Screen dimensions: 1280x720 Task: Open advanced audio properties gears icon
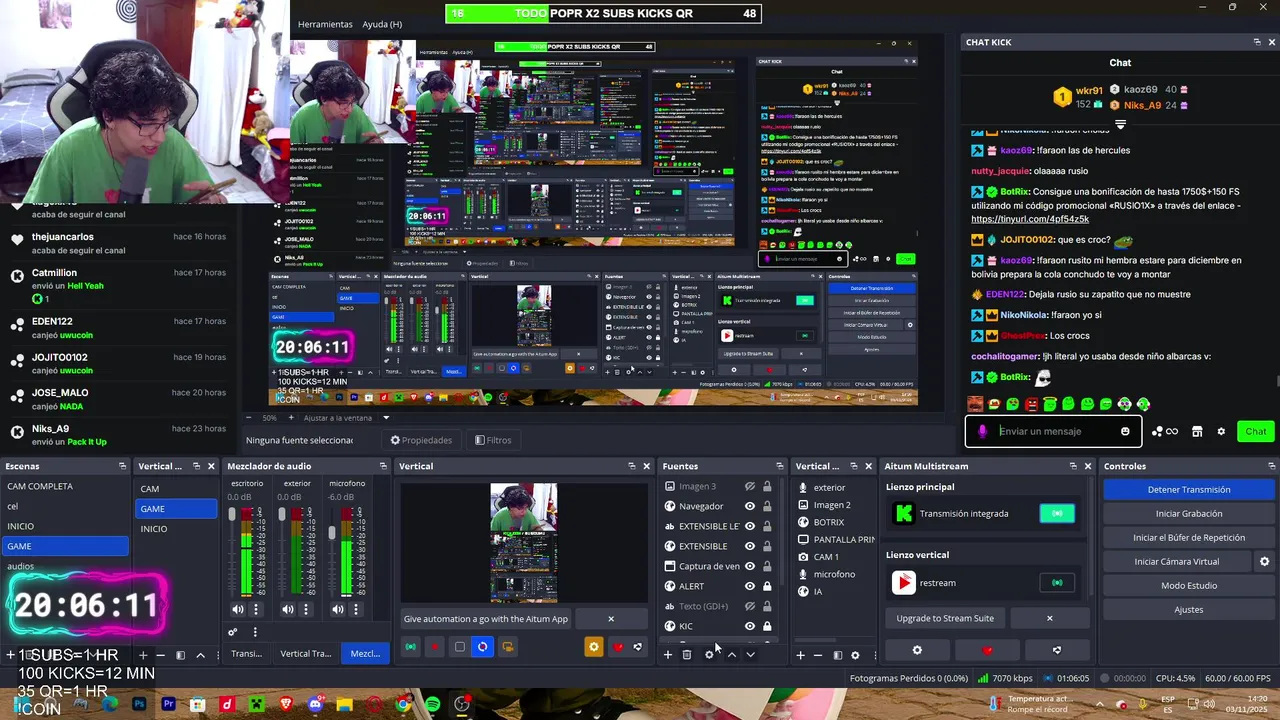pyautogui.click(x=233, y=632)
